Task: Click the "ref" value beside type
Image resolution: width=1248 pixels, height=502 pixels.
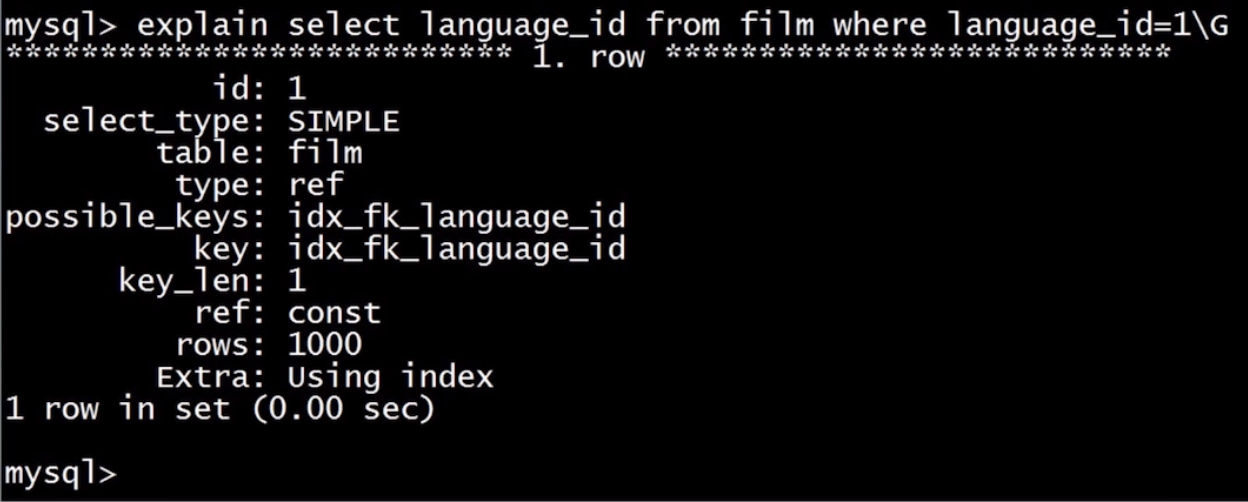Action: point(315,185)
